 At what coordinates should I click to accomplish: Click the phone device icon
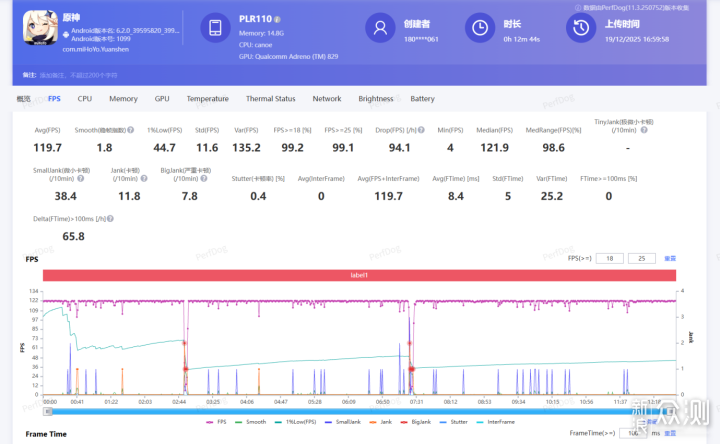217,29
